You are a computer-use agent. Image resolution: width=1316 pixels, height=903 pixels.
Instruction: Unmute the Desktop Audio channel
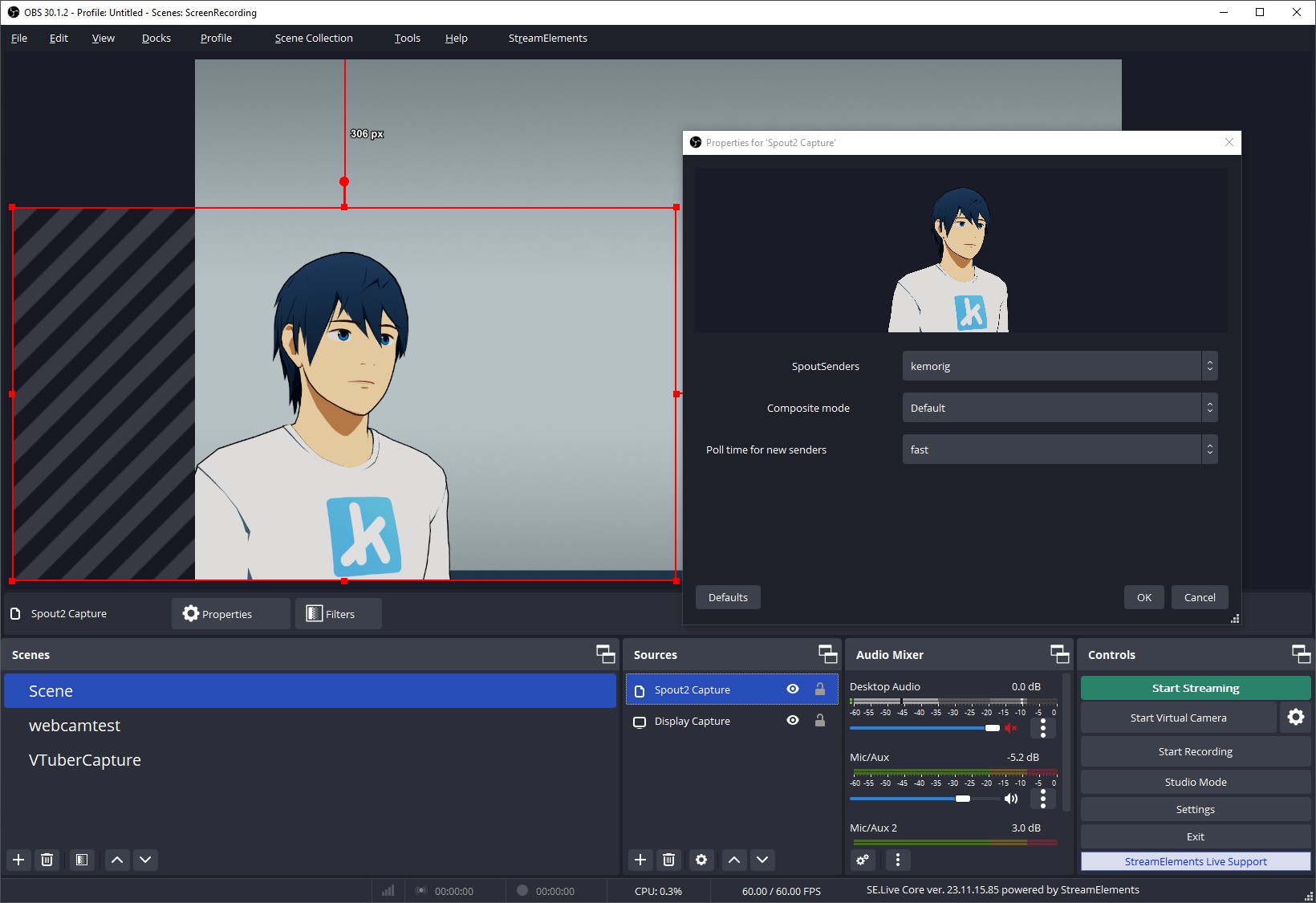(x=1011, y=728)
